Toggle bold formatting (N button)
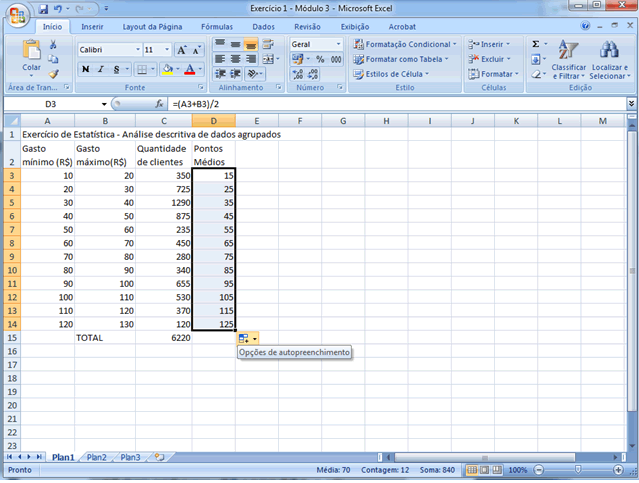The image size is (639, 483). point(85,69)
